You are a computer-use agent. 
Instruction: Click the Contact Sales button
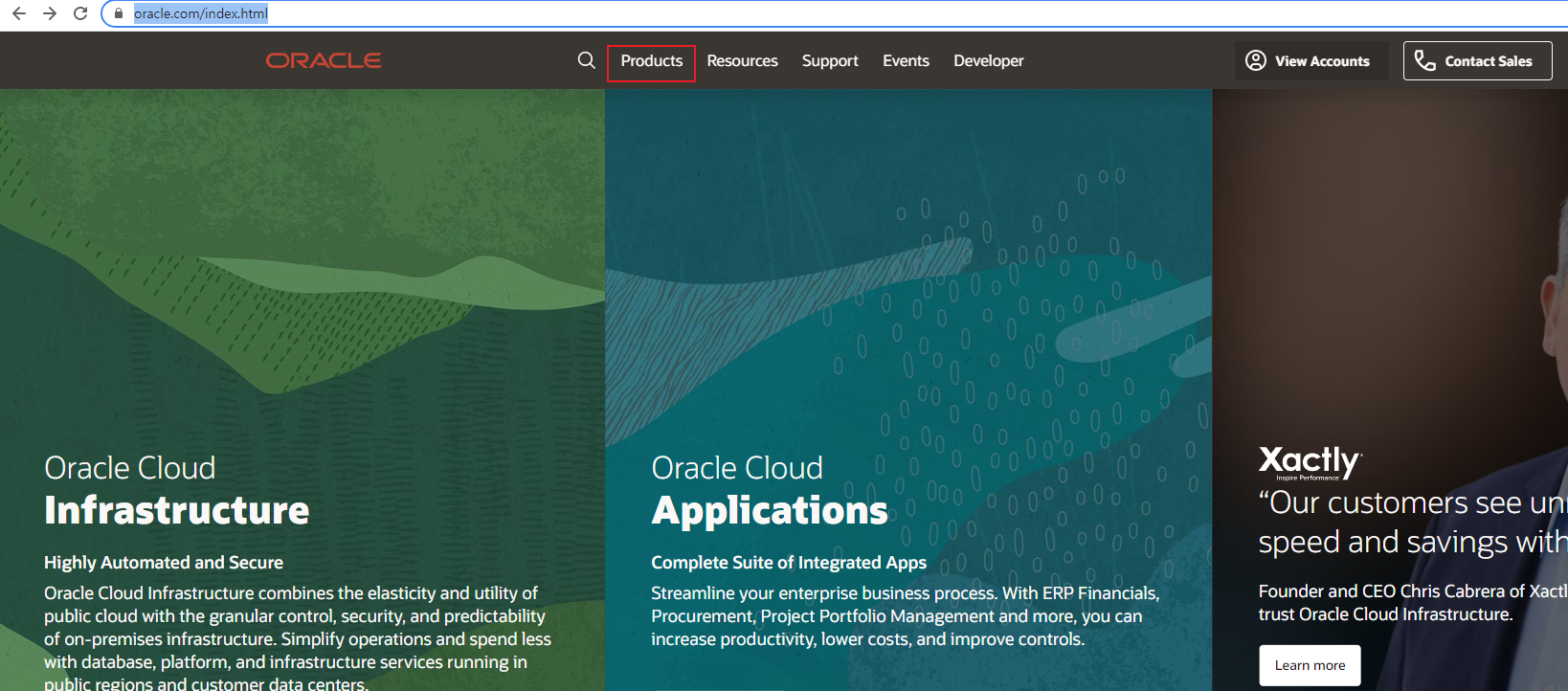tap(1477, 60)
